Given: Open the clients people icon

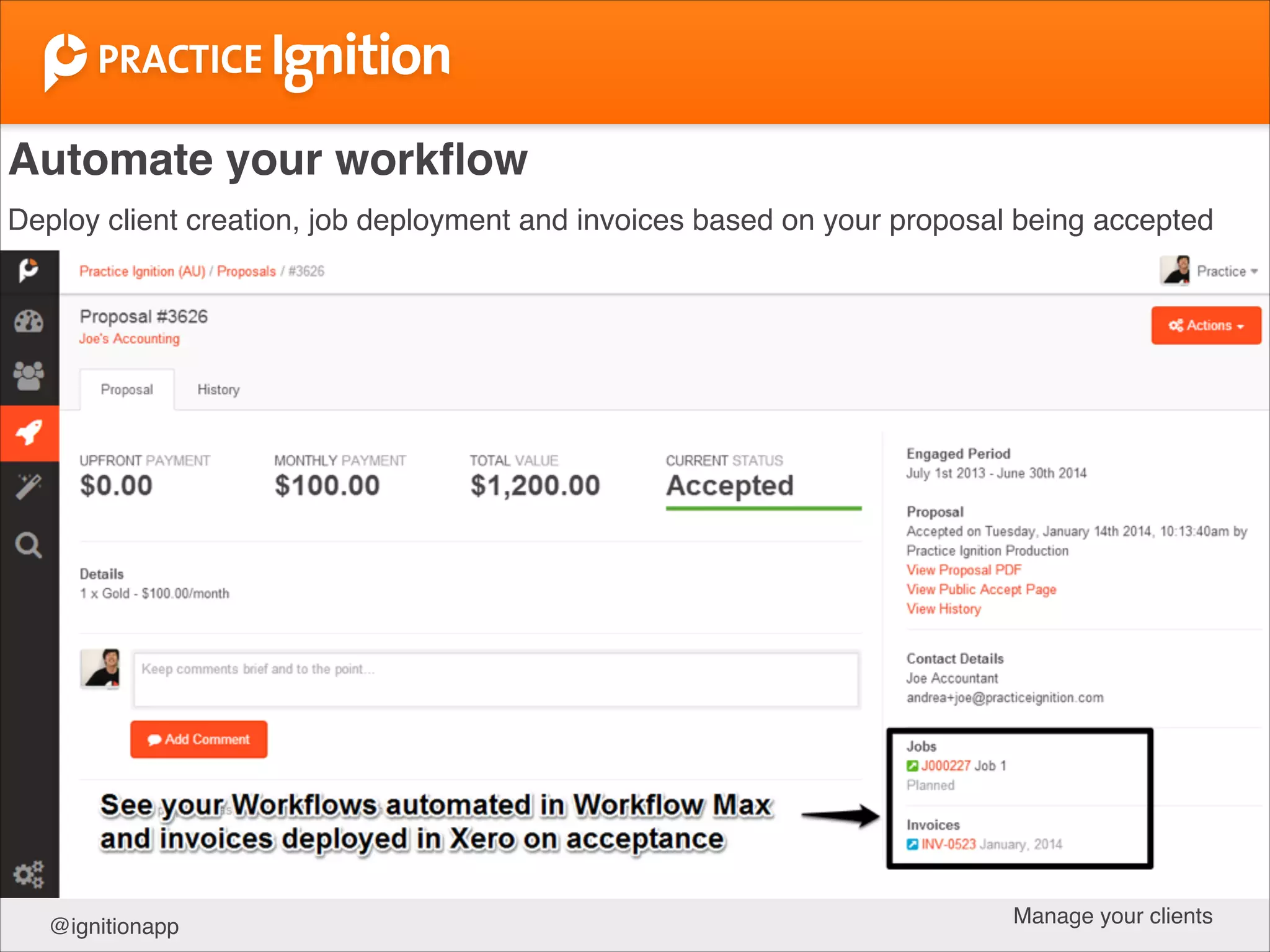Looking at the screenshot, I should pos(29,376).
